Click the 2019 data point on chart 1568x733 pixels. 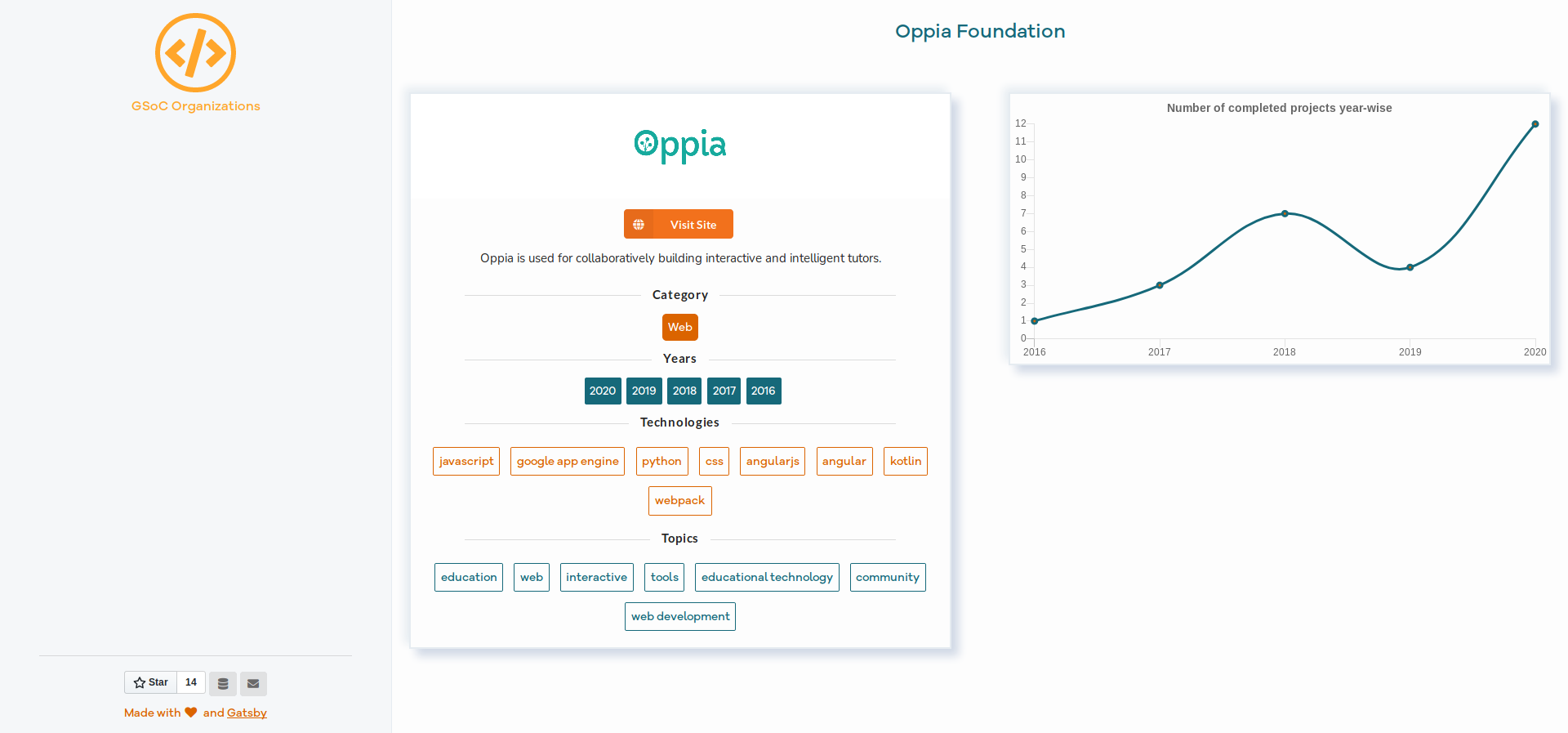1410,267
